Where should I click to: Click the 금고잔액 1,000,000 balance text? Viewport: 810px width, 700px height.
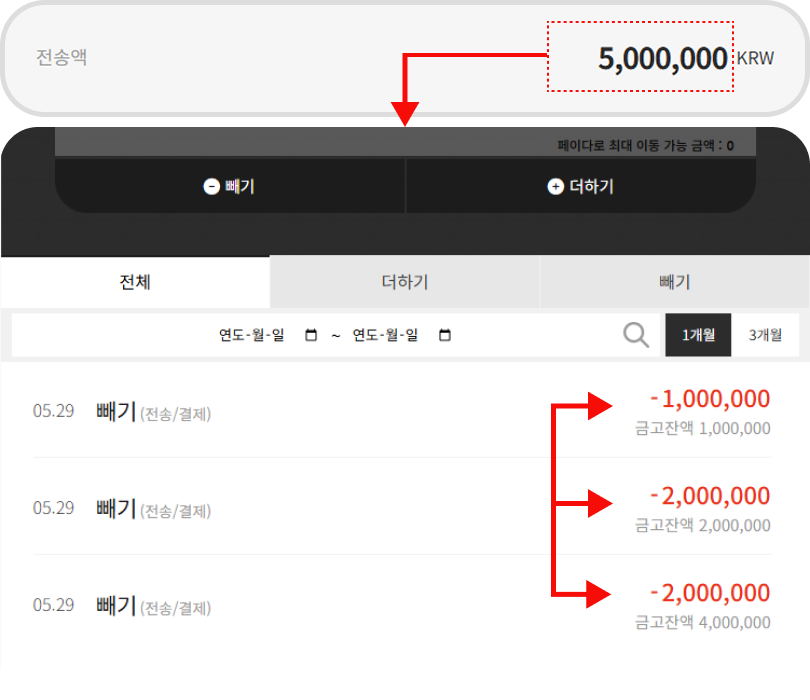click(703, 428)
